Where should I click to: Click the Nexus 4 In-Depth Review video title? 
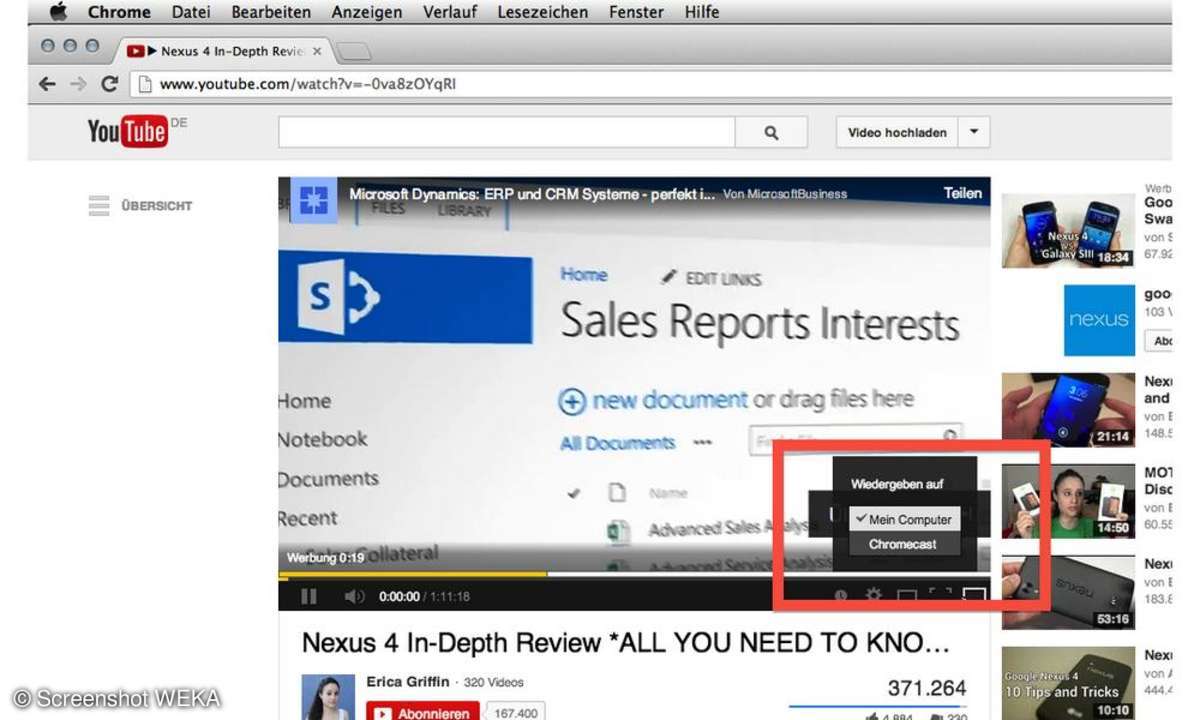click(625, 641)
